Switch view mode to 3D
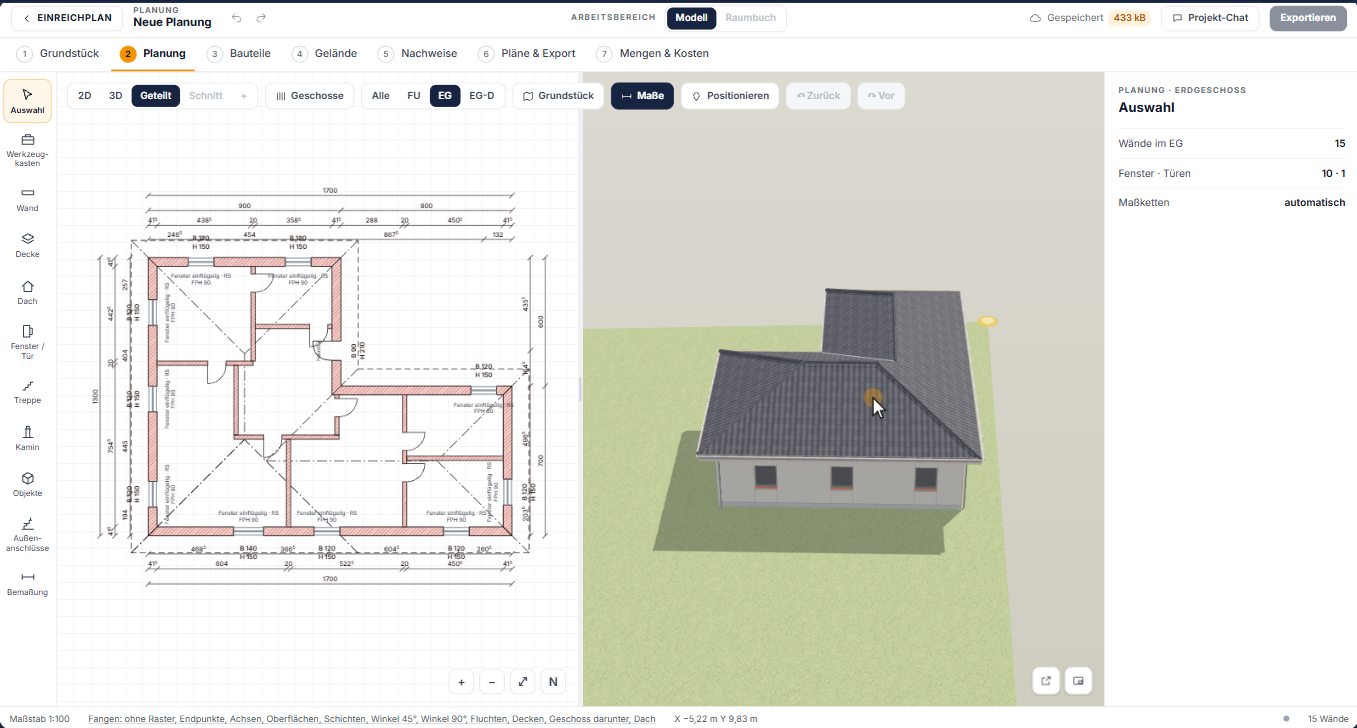The width and height of the screenshot is (1357, 728). tap(115, 96)
